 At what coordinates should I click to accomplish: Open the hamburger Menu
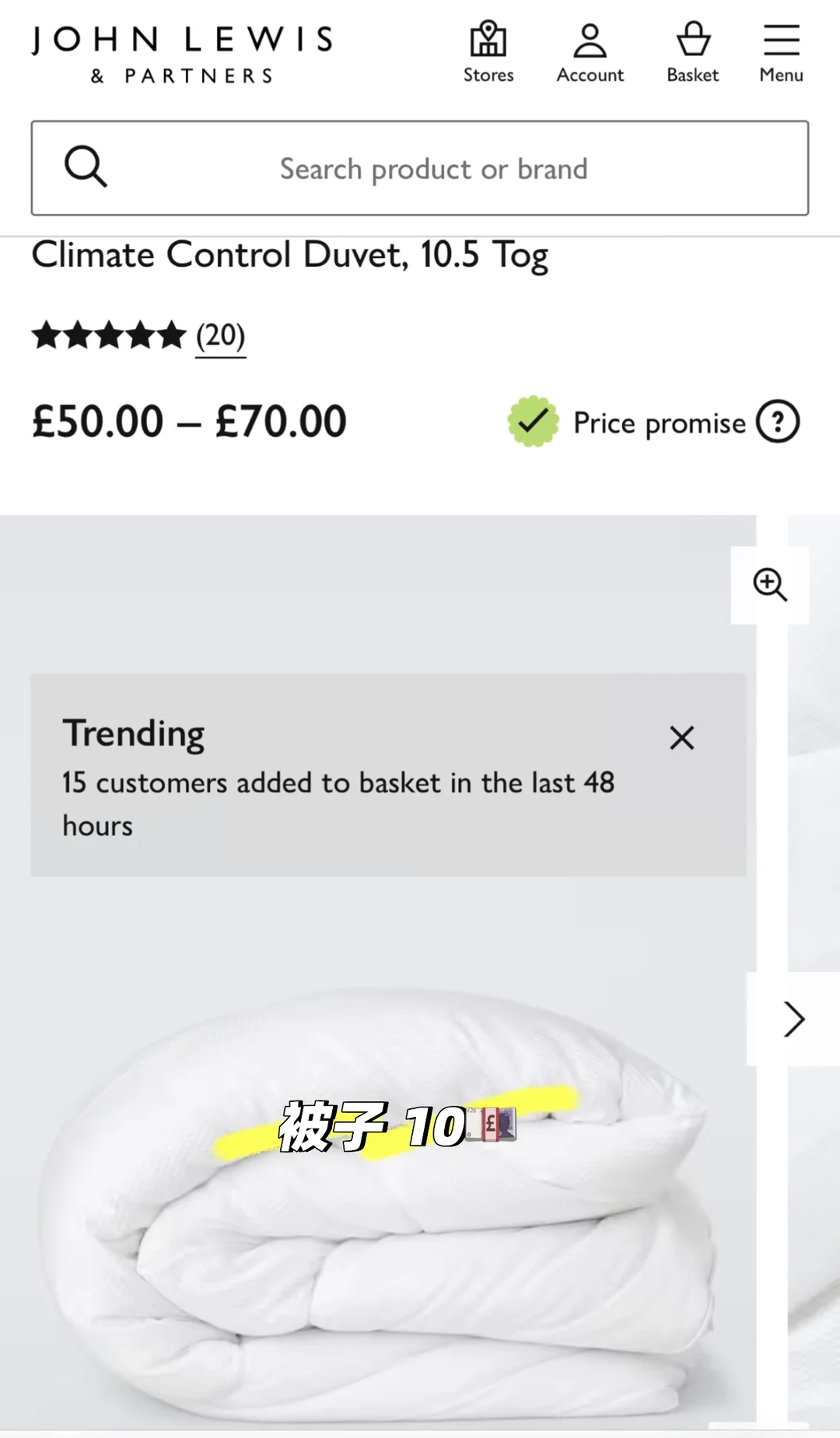coord(781,53)
